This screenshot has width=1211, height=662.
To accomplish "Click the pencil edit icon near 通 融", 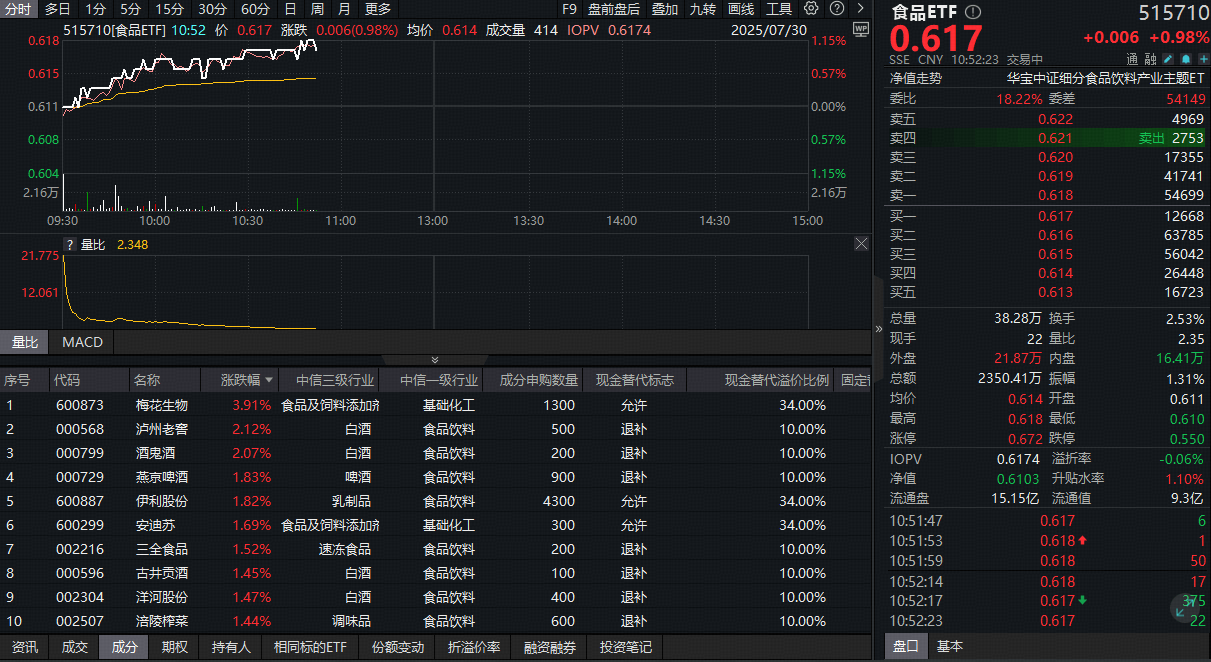I will pyautogui.click(x=1167, y=58).
